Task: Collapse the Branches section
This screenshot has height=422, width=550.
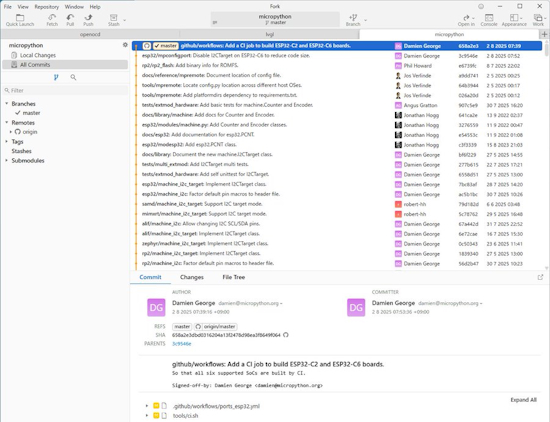Action: click(7, 103)
